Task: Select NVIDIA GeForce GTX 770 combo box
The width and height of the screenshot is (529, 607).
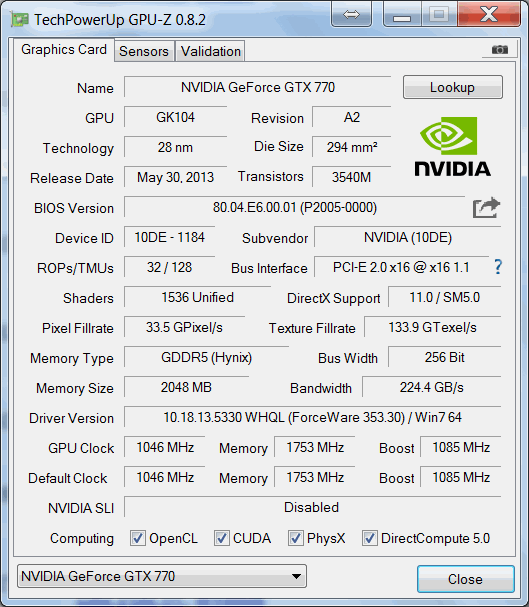Action: pyautogui.click(x=162, y=576)
